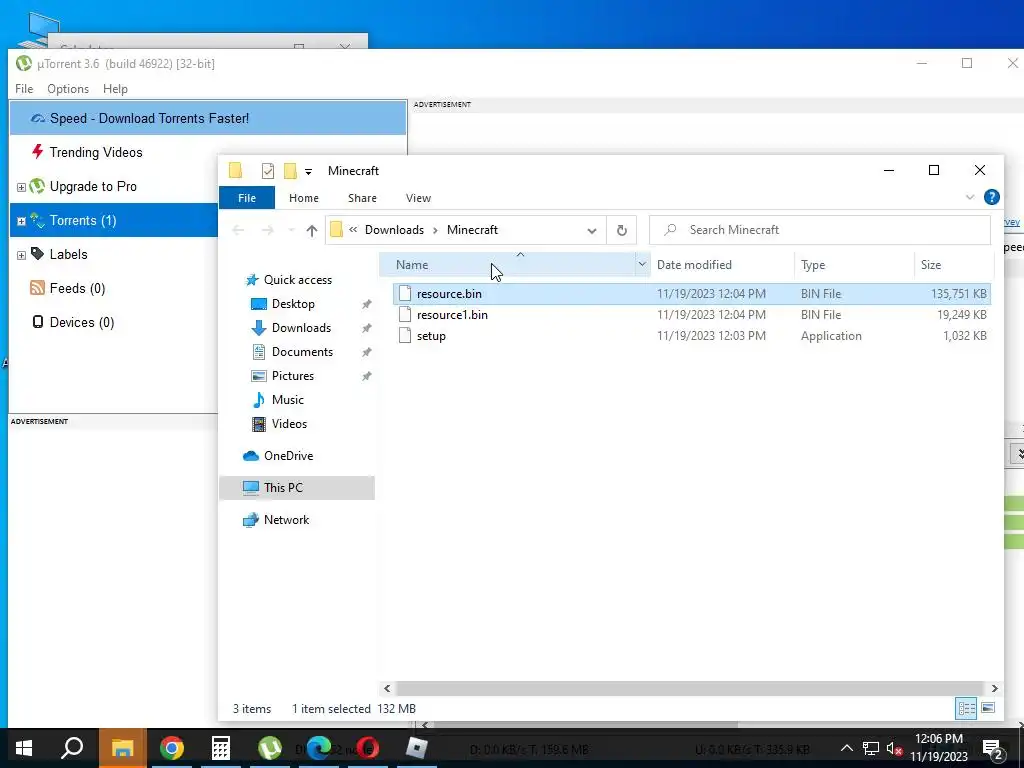
Task: Click the Quick Access Toolbar properties icon
Action: click(268, 171)
